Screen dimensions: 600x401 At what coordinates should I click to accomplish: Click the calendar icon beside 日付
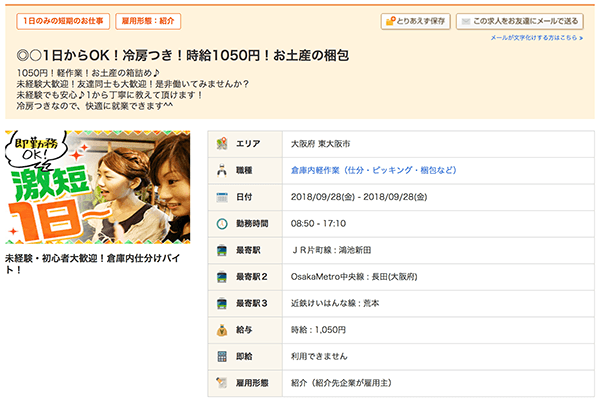point(222,197)
